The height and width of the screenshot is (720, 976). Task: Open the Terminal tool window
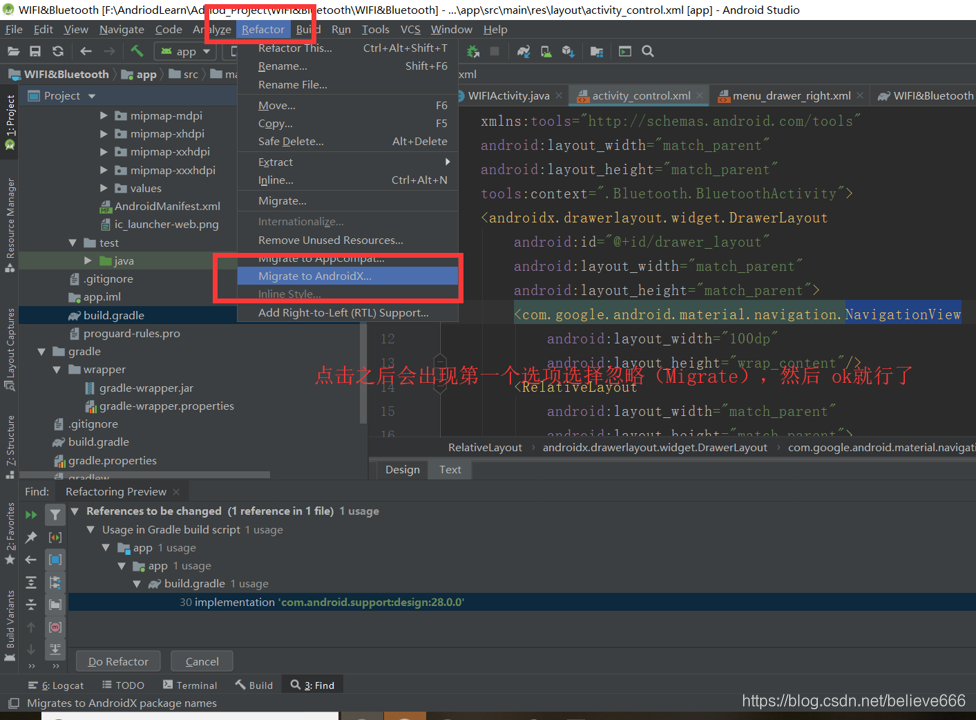190,685
